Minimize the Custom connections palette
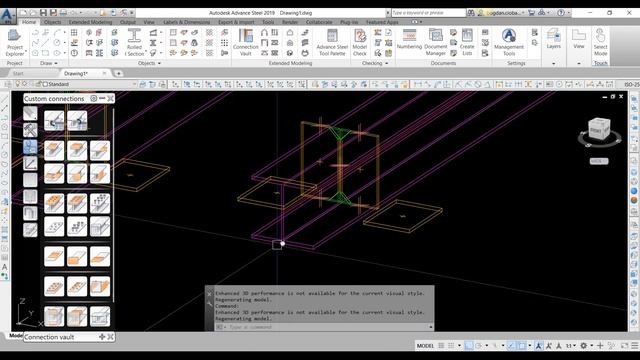Screen dimensions: 640x360 pos(102,98)
